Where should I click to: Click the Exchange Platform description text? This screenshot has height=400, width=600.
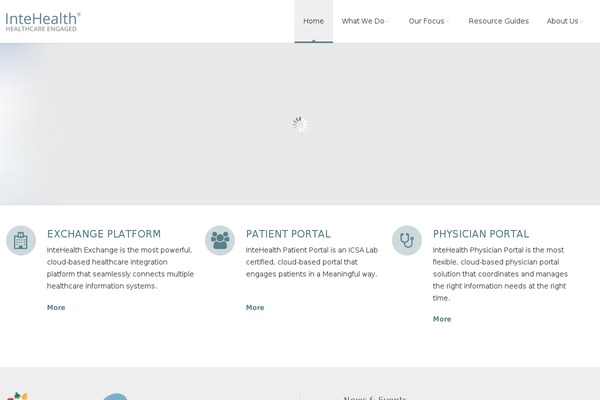pyautogui.click(x=120, y=268)
